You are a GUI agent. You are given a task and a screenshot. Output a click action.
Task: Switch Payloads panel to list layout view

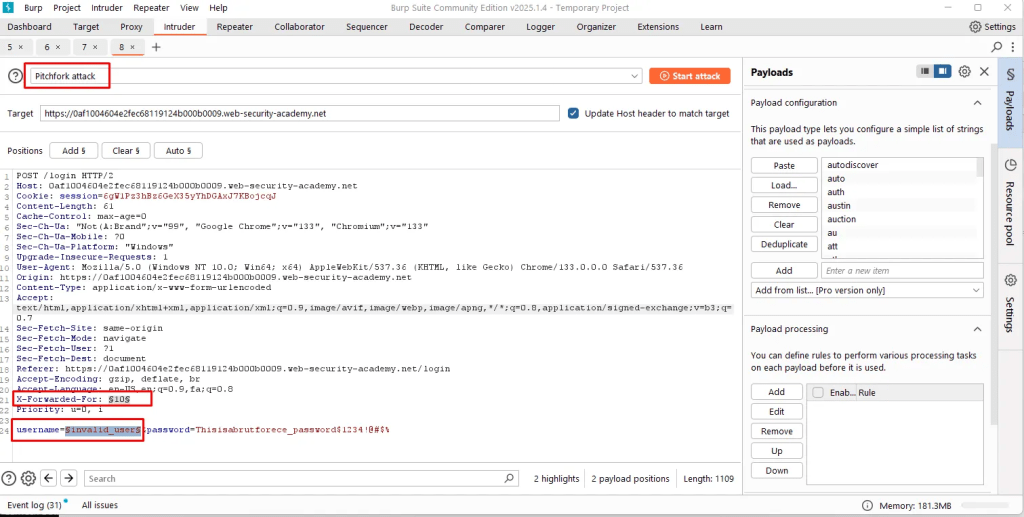[x=925, y=72]
